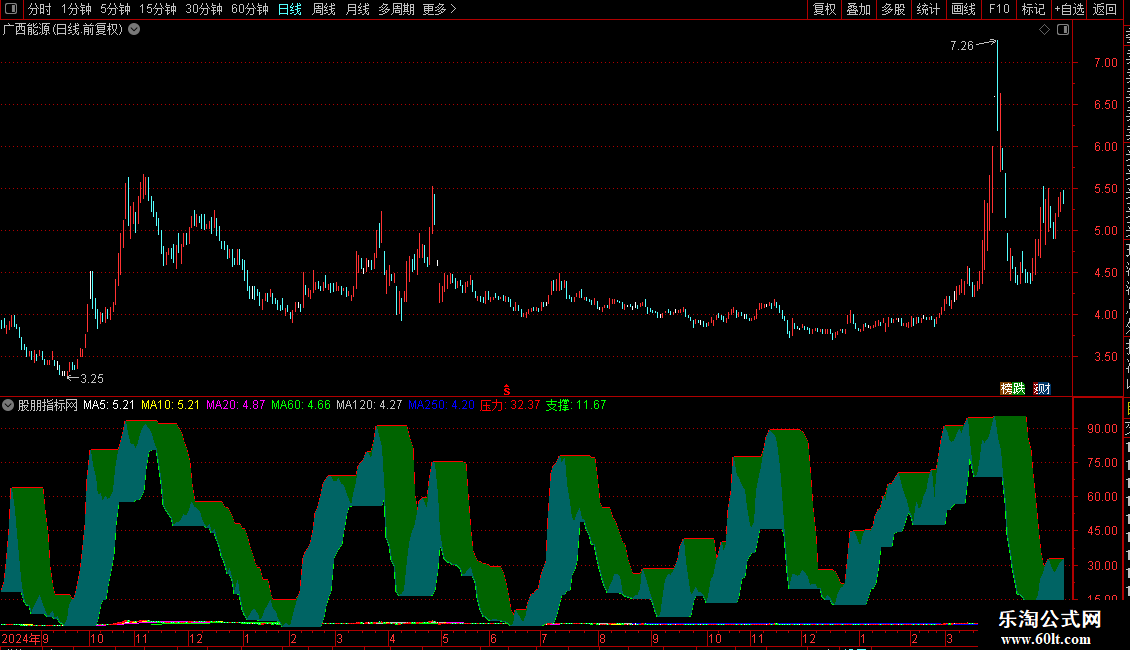Click the MA10: 5.21 value
This screenshot has width=1130, height=650.
[x=170, y=405]
